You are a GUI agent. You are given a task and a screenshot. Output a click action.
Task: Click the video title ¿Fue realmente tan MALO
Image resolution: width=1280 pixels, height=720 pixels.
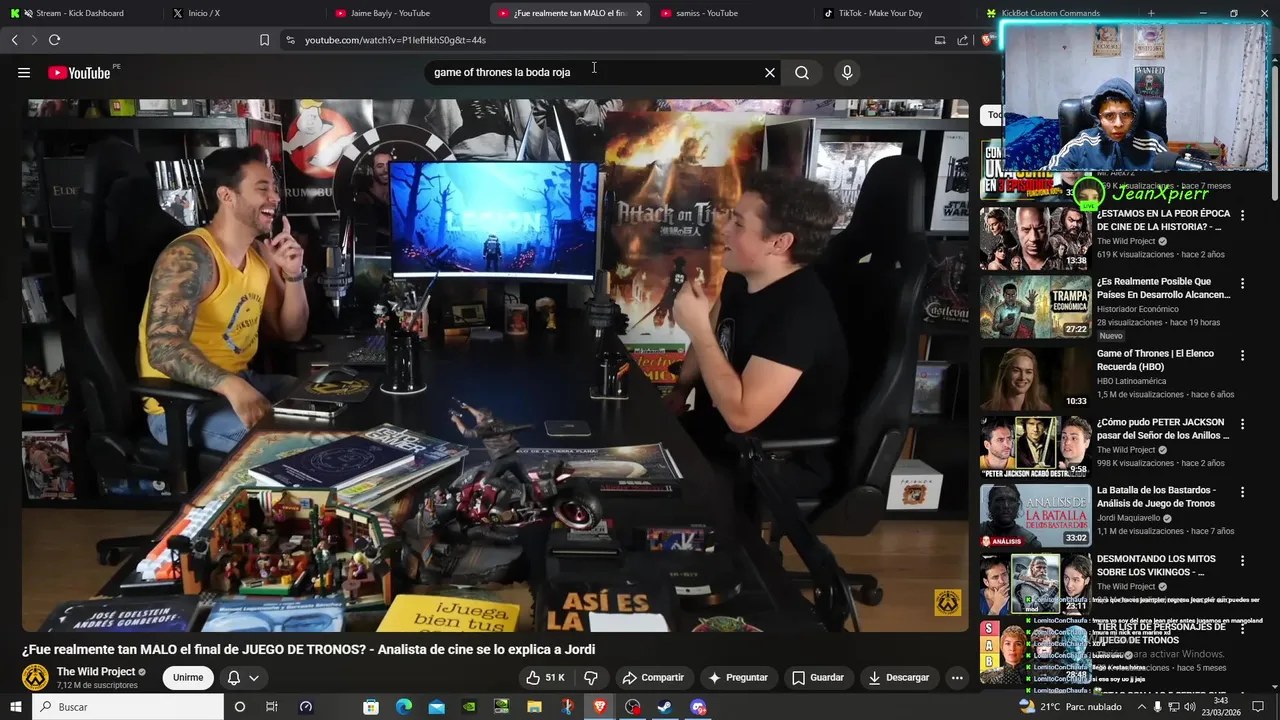pyautogui.click(x=309, y=649)
